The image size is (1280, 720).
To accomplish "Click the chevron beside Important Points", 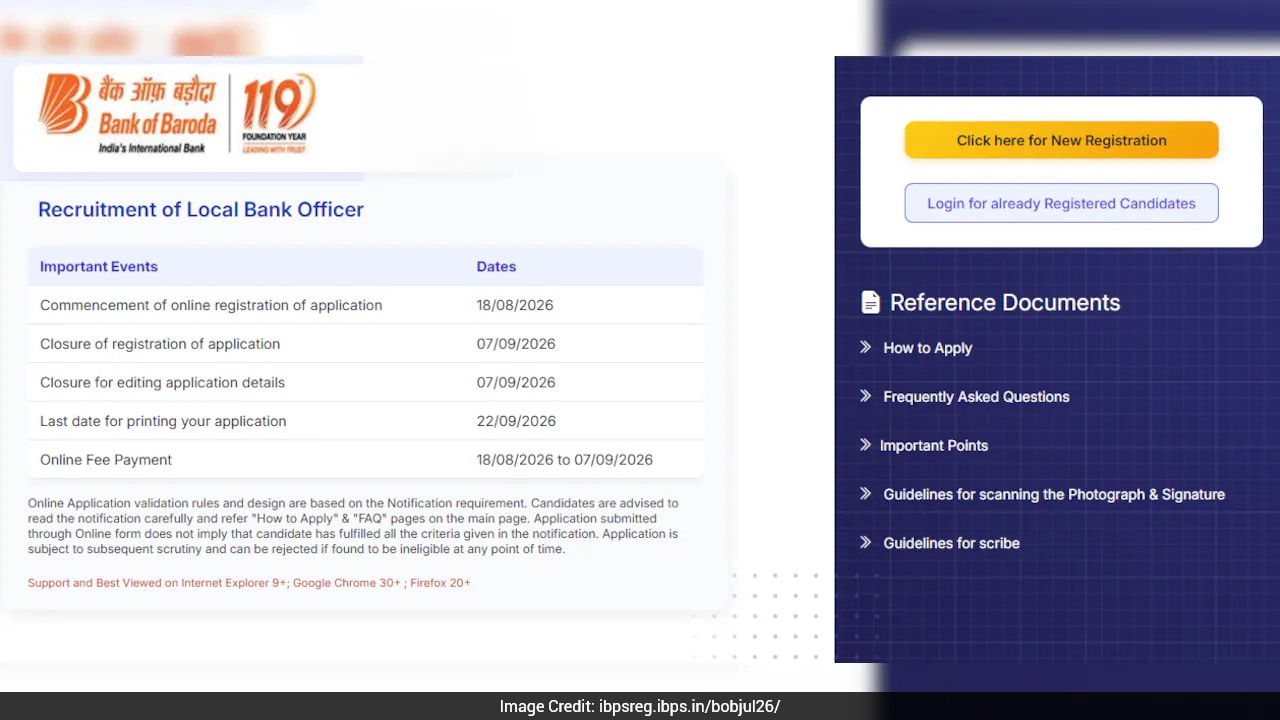I will 865,445.
